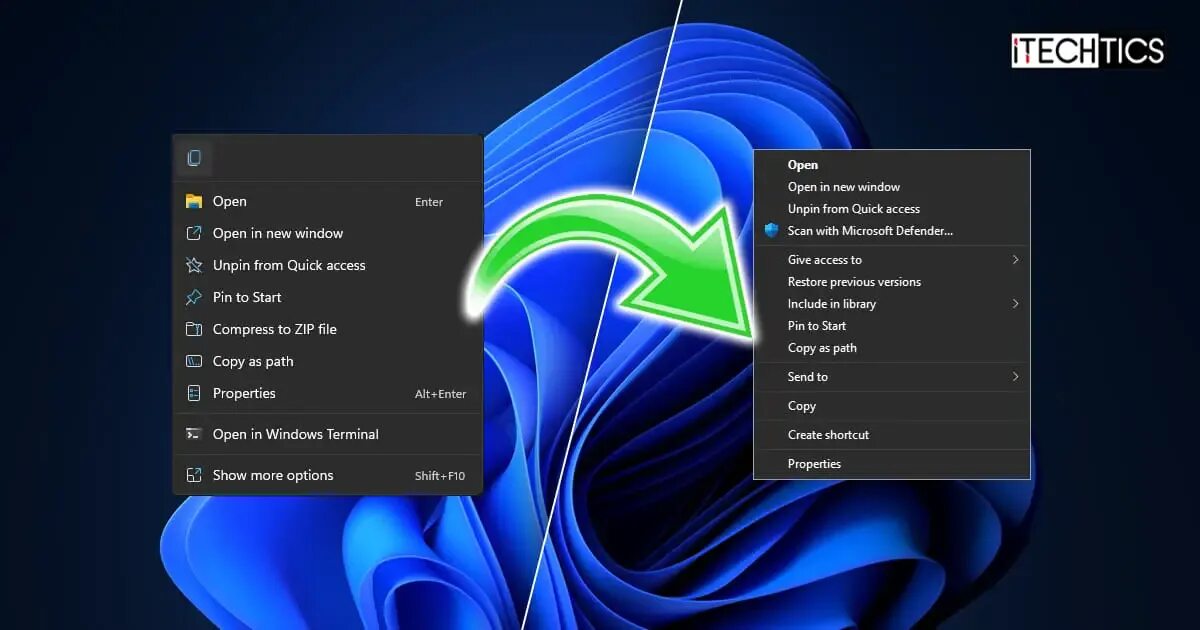Expand the Include in library submenu
This screenshot has width=1200, height=630.
click(x=1015, y=303)
